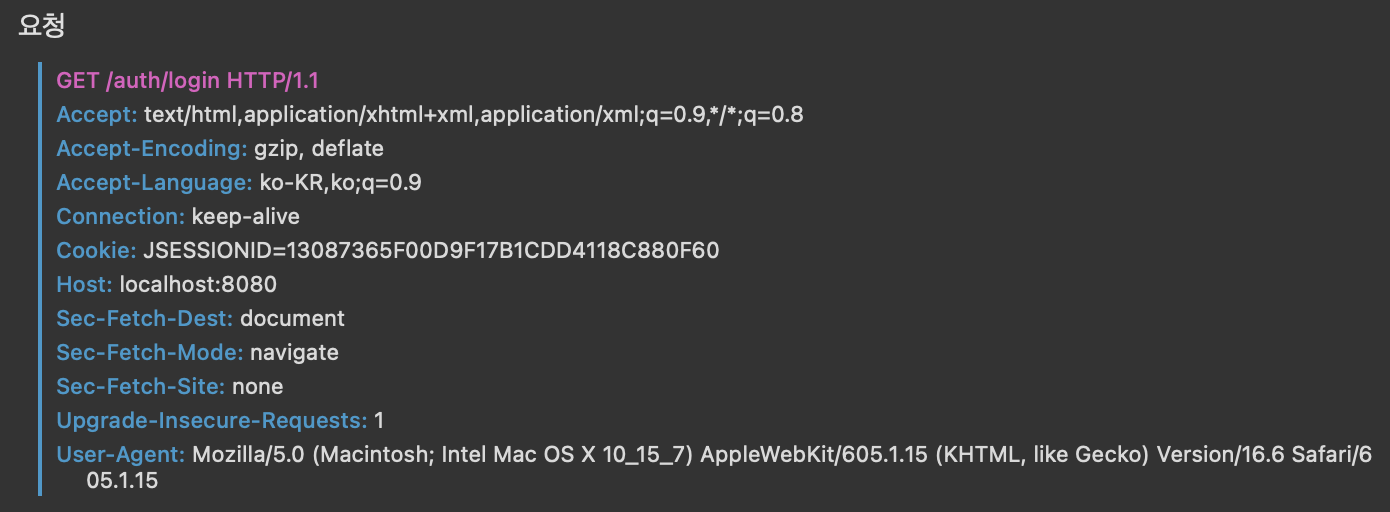Click the GET /auth/login HTTP/1.1 request line
Viewport: 1390px width, 512px height.
[x=188, y=81]
